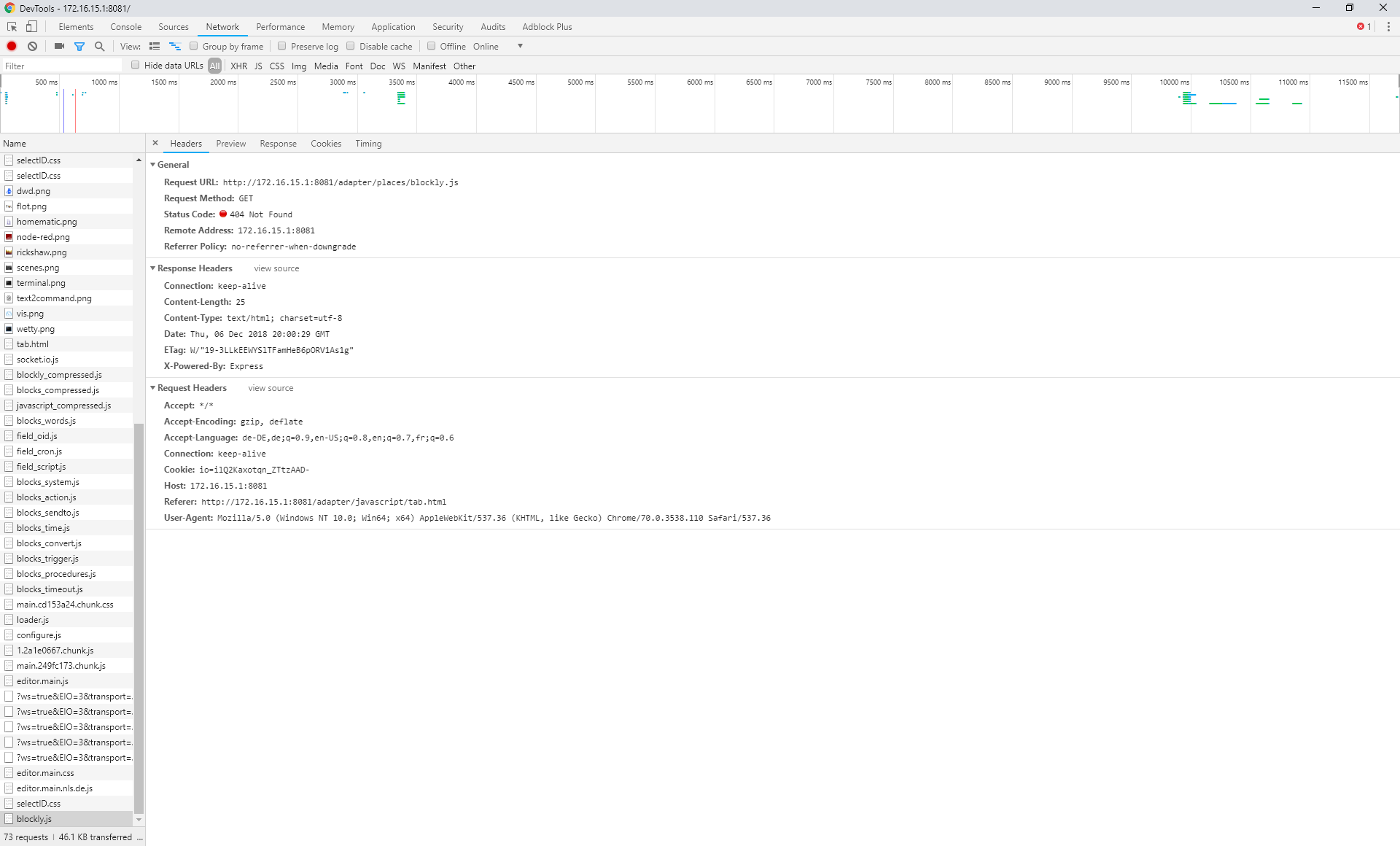Toggle the Group by frame checkbox

coord(193,46)
